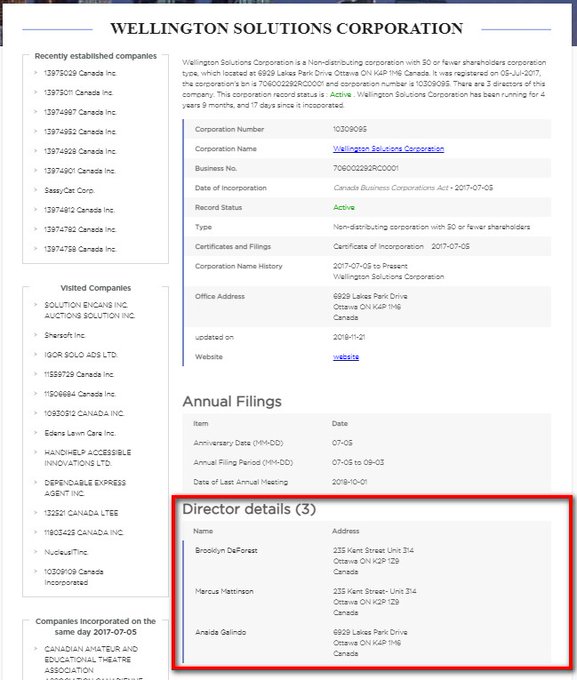This screenshot has height=680, width=577.
Task: Click the Annual Filings heading
Action: 232,402
